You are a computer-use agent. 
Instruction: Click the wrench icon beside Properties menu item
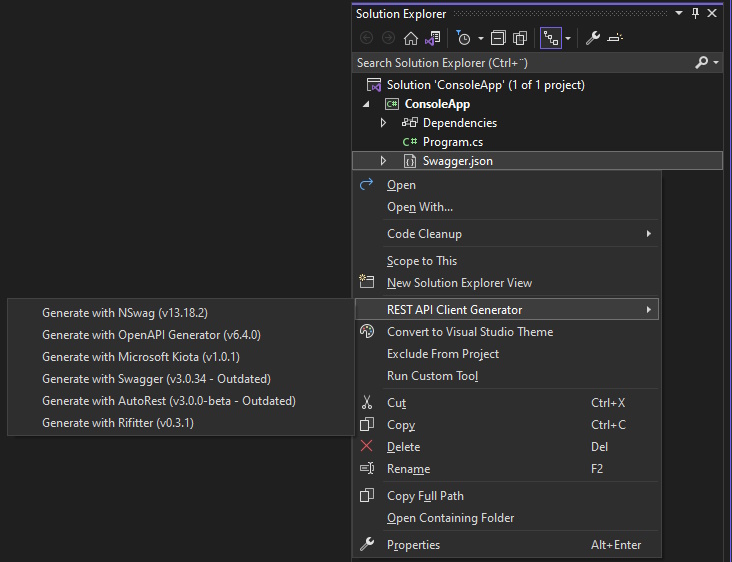tap(367, 544)
